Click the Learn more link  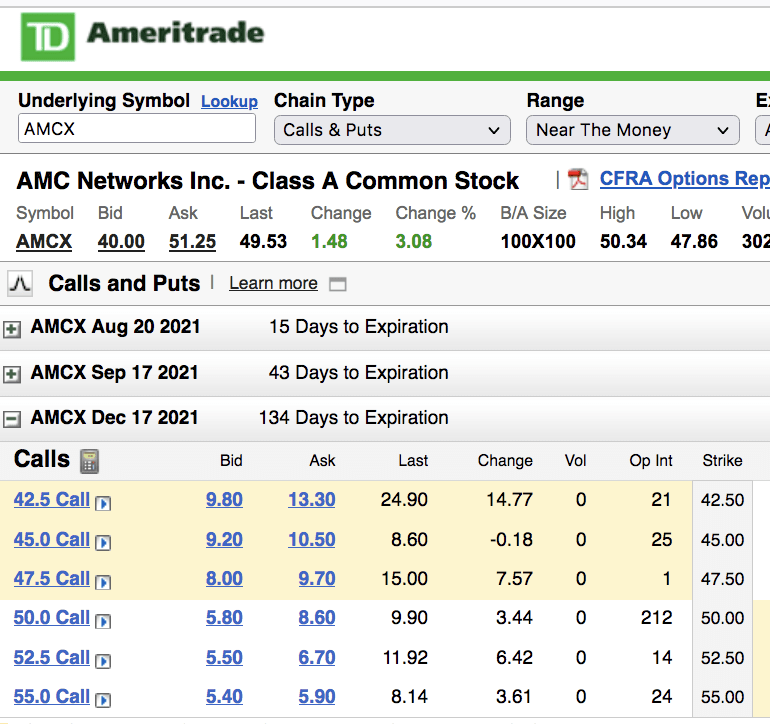273,284
